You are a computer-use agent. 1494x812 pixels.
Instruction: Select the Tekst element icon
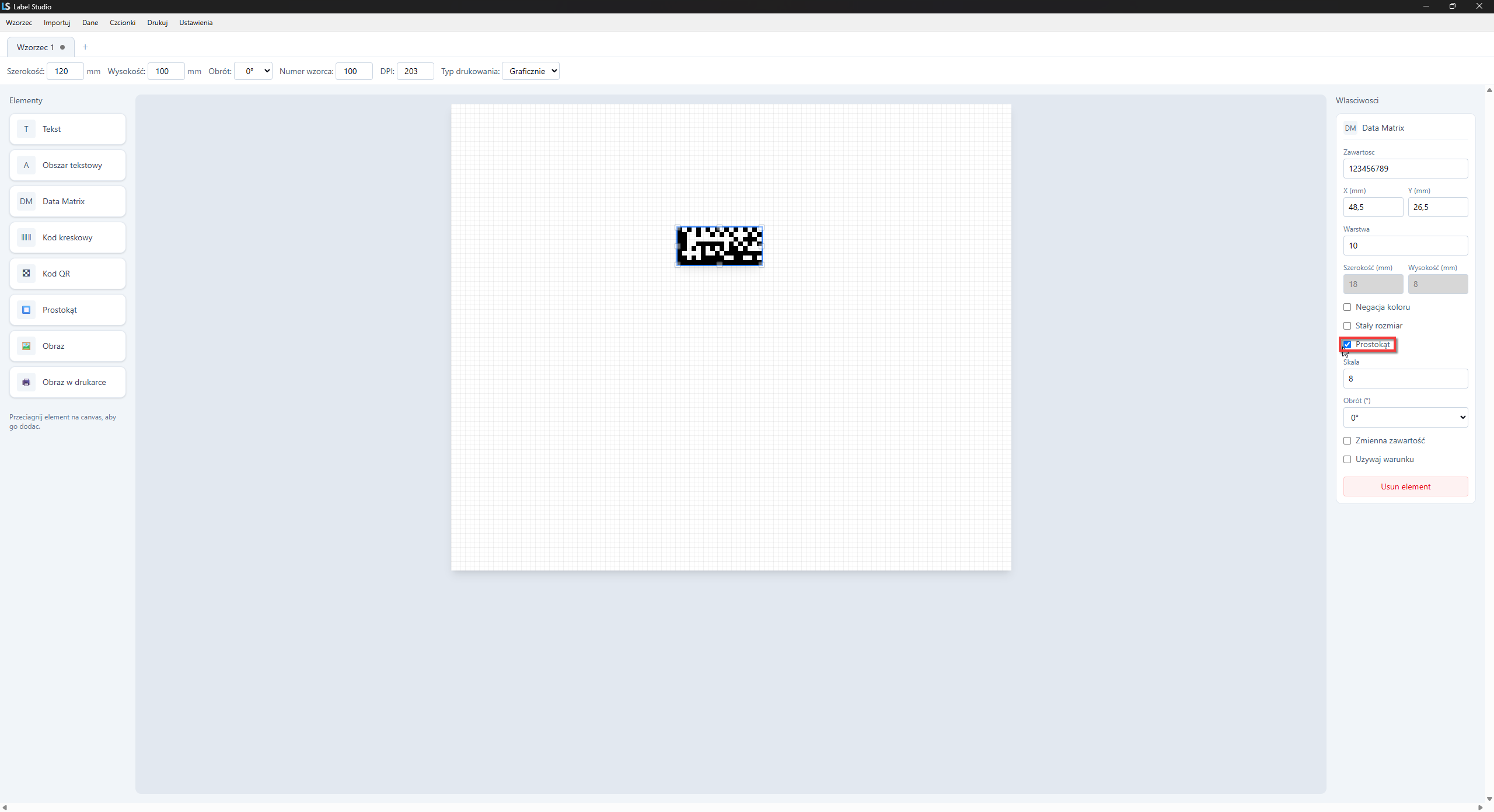tap(26, 129)
